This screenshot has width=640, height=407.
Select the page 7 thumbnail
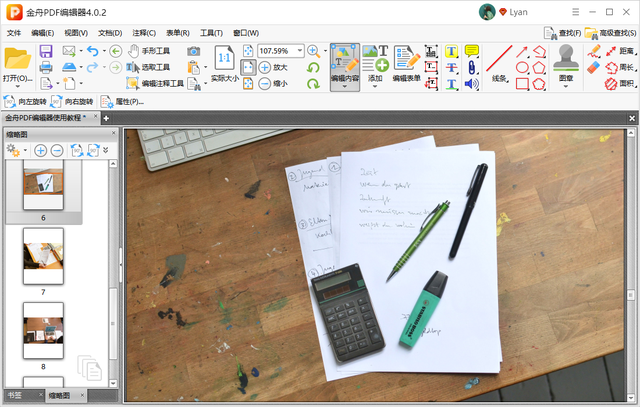click(x=43, y=256)
